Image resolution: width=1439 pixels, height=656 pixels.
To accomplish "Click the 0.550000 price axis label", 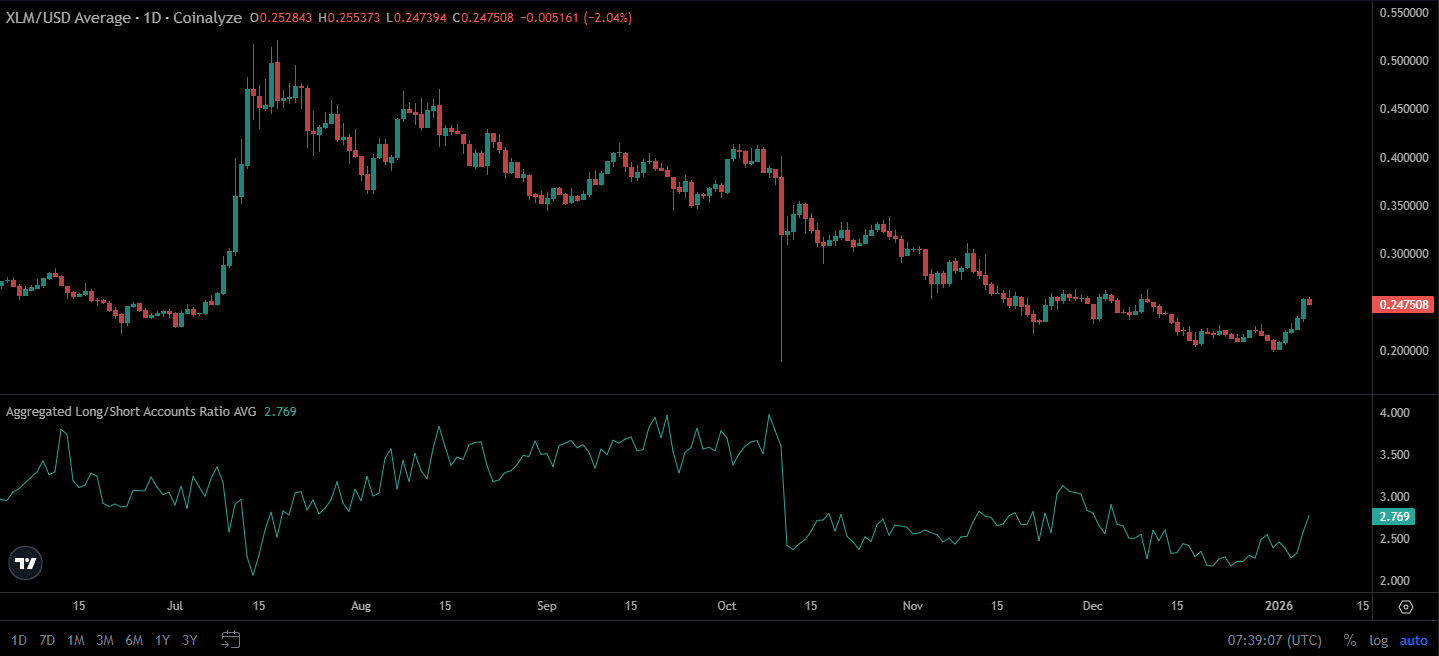I will (x=1402, y=13).
